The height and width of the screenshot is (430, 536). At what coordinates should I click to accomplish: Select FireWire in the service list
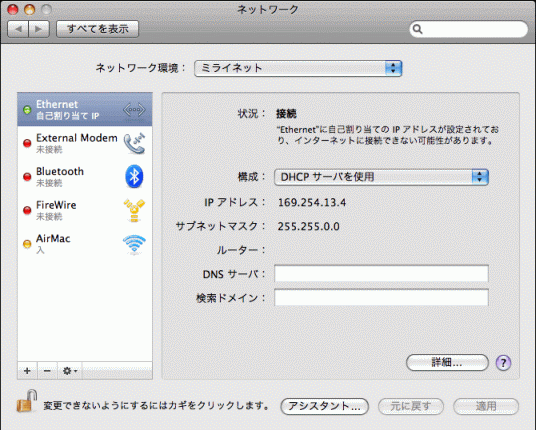[x=85, y=210]
